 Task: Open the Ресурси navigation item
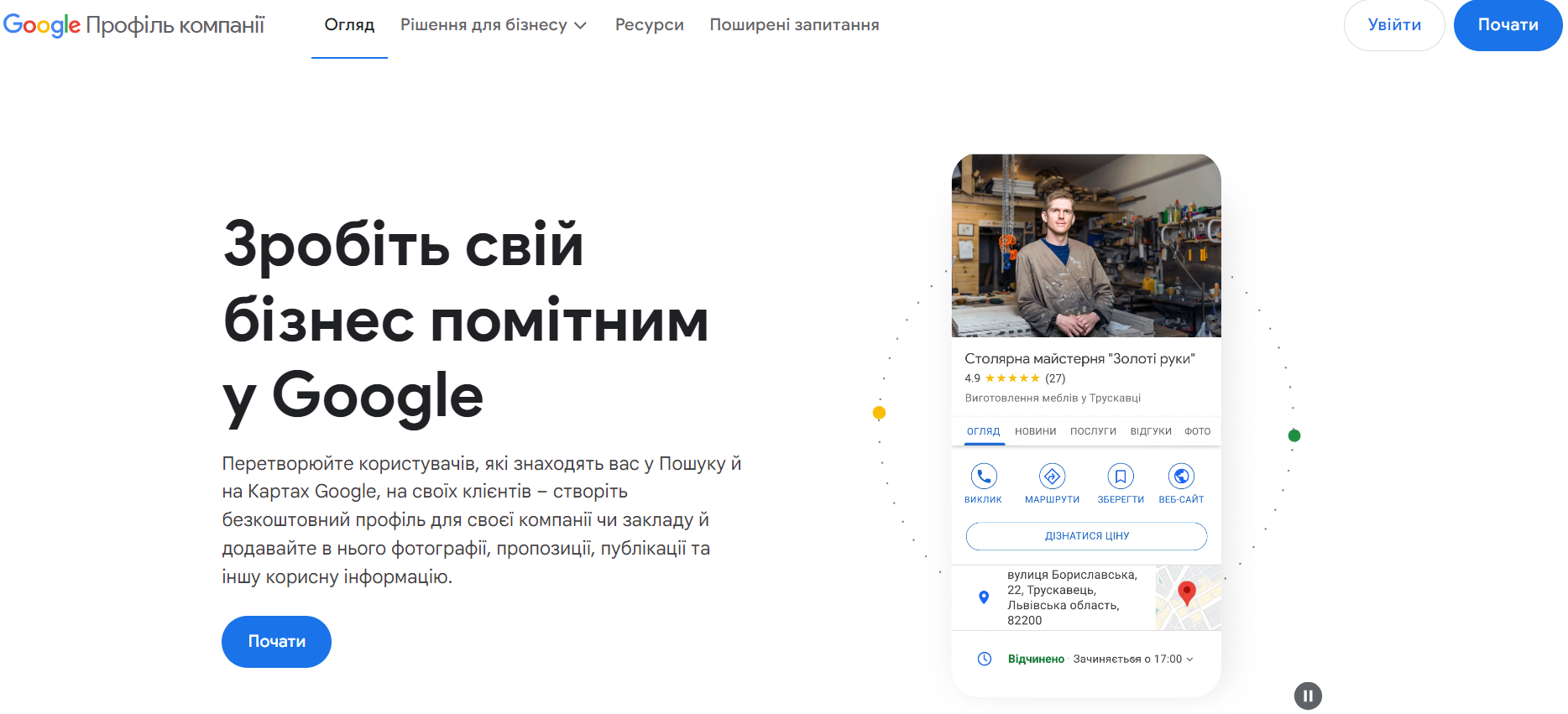(650, 25)
